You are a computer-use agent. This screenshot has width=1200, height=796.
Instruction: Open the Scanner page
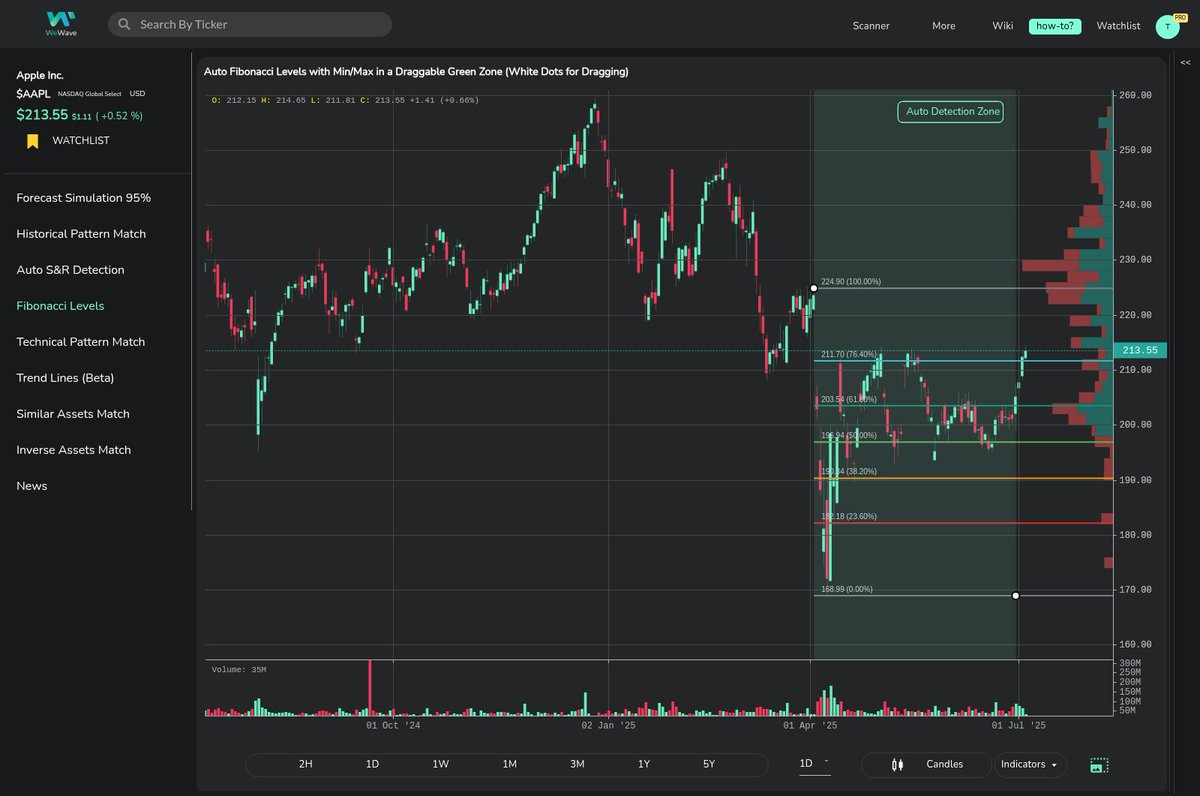point(871,26)
